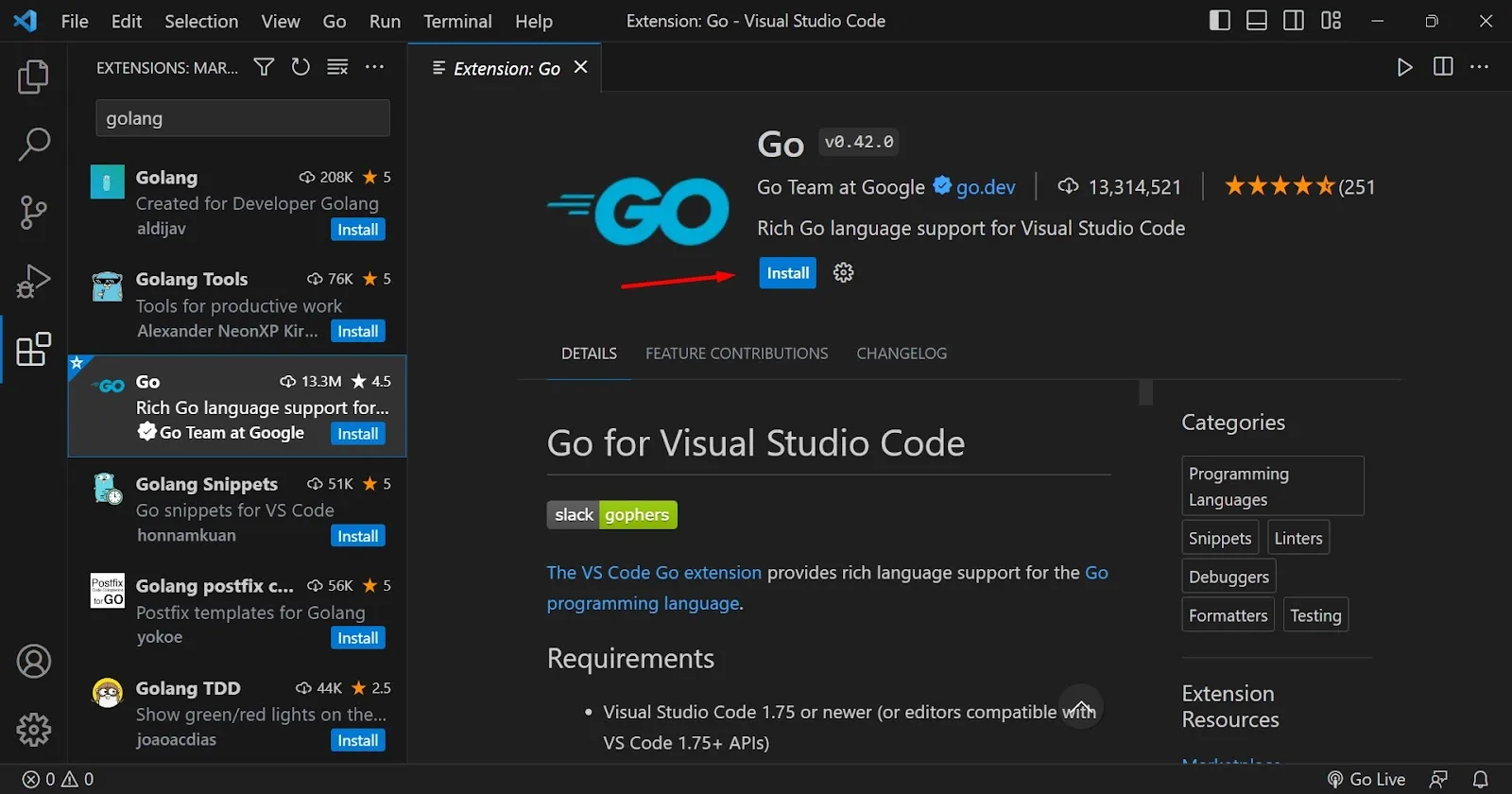Open the Terminal menu
Screen dimensions: 1512x794
tap(457, 21)
